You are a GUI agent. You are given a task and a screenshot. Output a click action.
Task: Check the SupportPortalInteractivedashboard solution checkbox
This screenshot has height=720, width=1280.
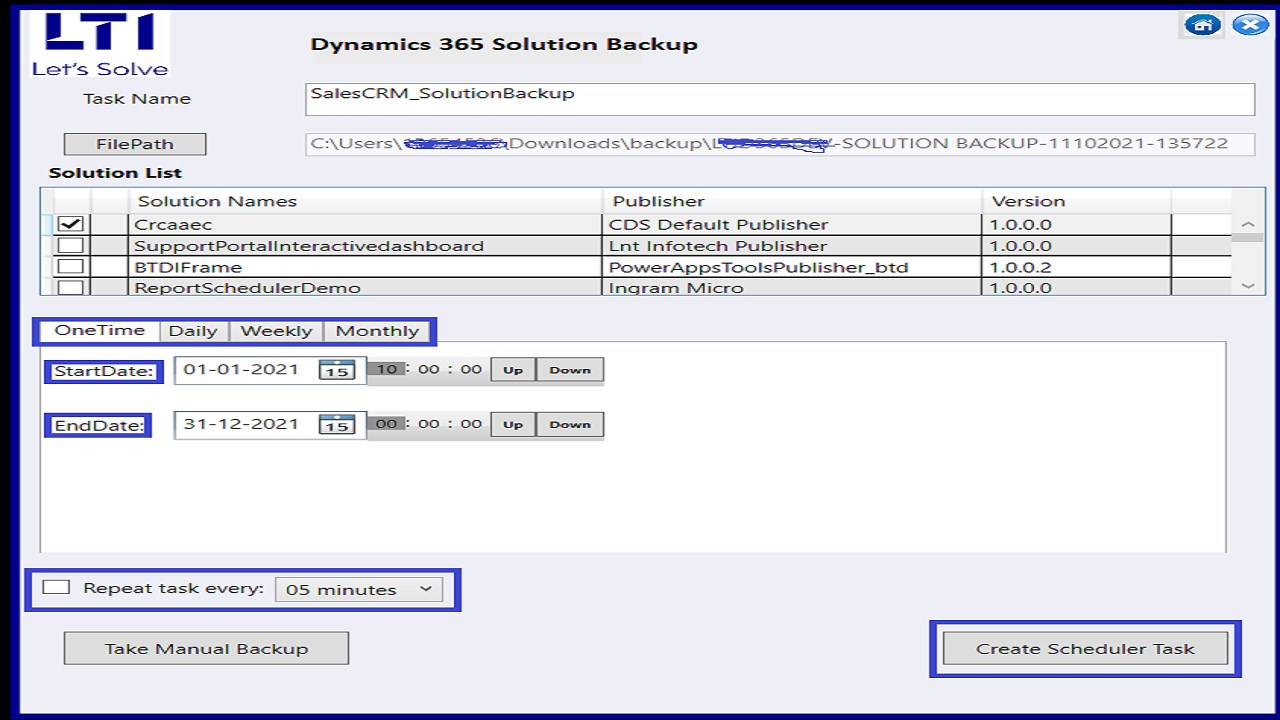tap(71, 245)
